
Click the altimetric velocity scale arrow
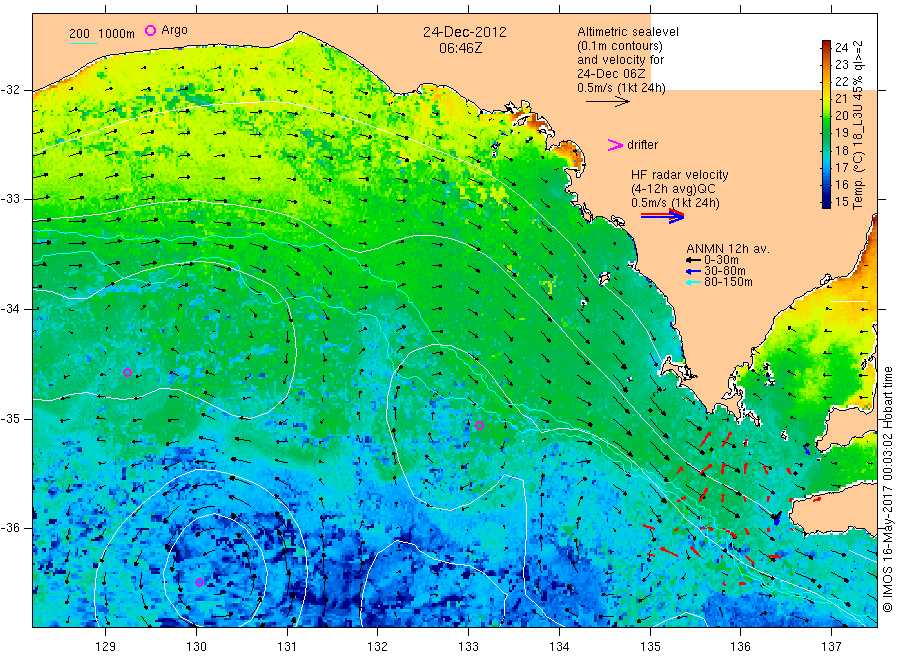(x=608, y=102)
